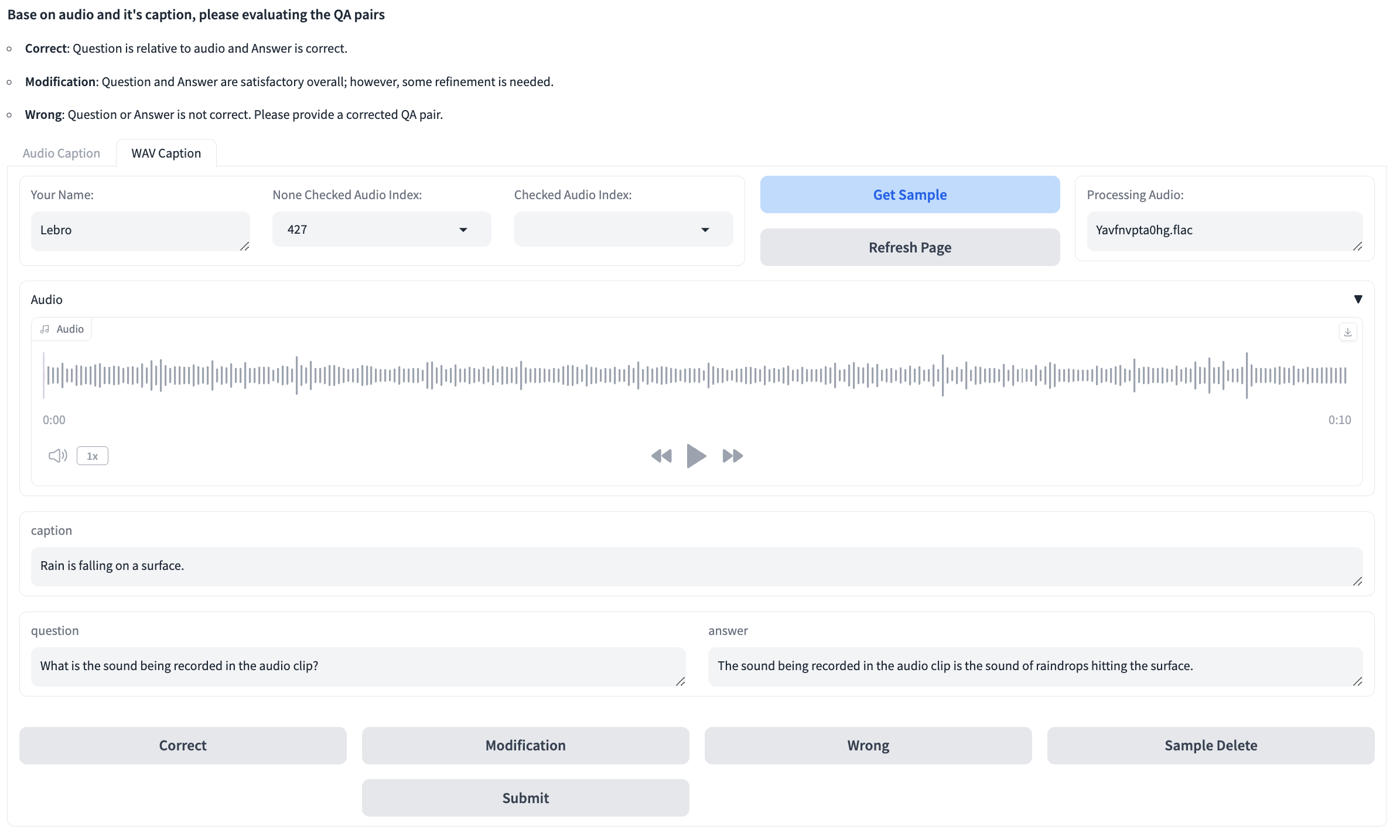The width and height of the screenshot is (1400, 840).
Task: Open the None Checked Audio Index dropdown
Action: point(381,230)
